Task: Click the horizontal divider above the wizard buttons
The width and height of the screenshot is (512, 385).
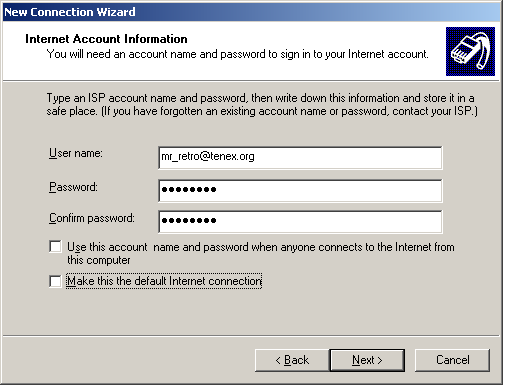Action: 251,336
